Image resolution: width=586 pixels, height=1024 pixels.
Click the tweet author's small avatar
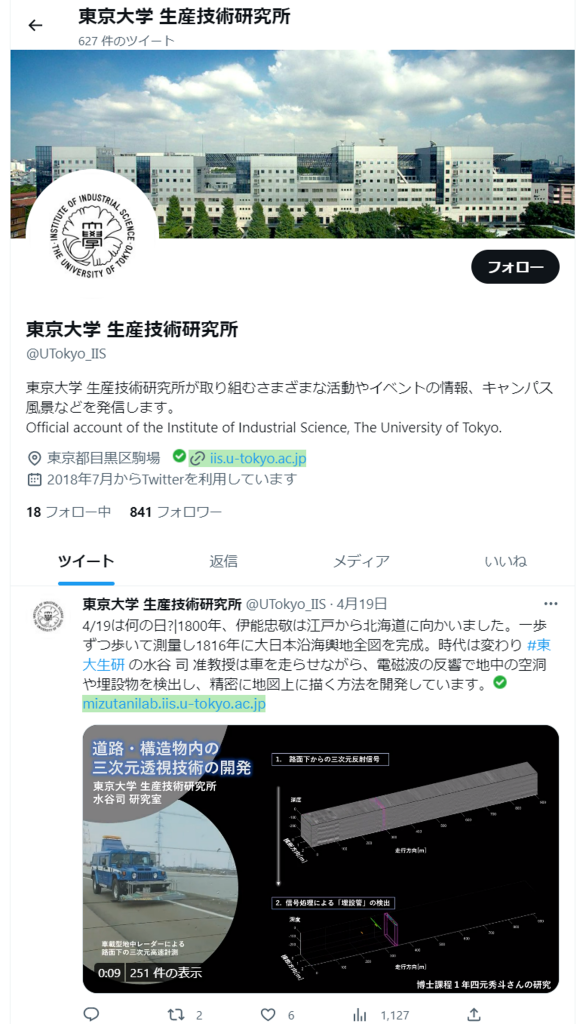[x=49, y=615]
